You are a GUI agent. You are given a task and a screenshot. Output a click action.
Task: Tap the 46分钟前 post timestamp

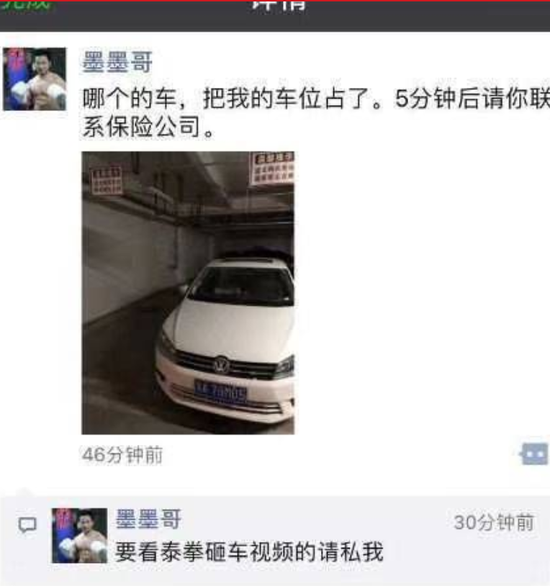[x=122, y=455]
